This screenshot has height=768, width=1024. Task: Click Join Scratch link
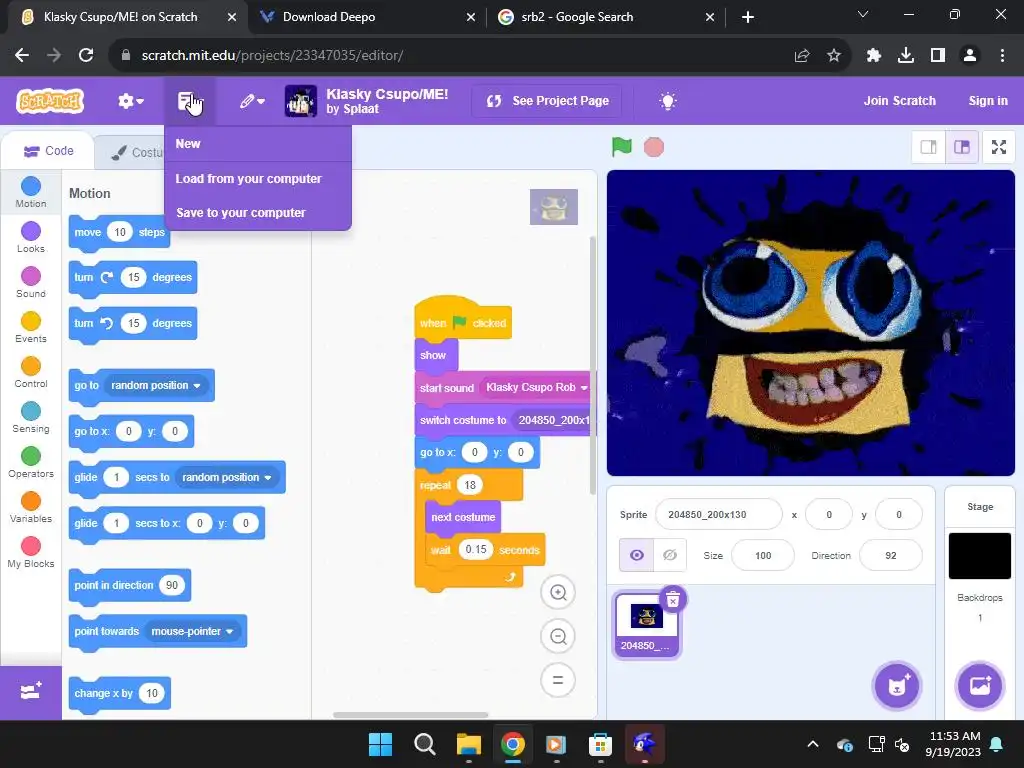pos(899,101)
